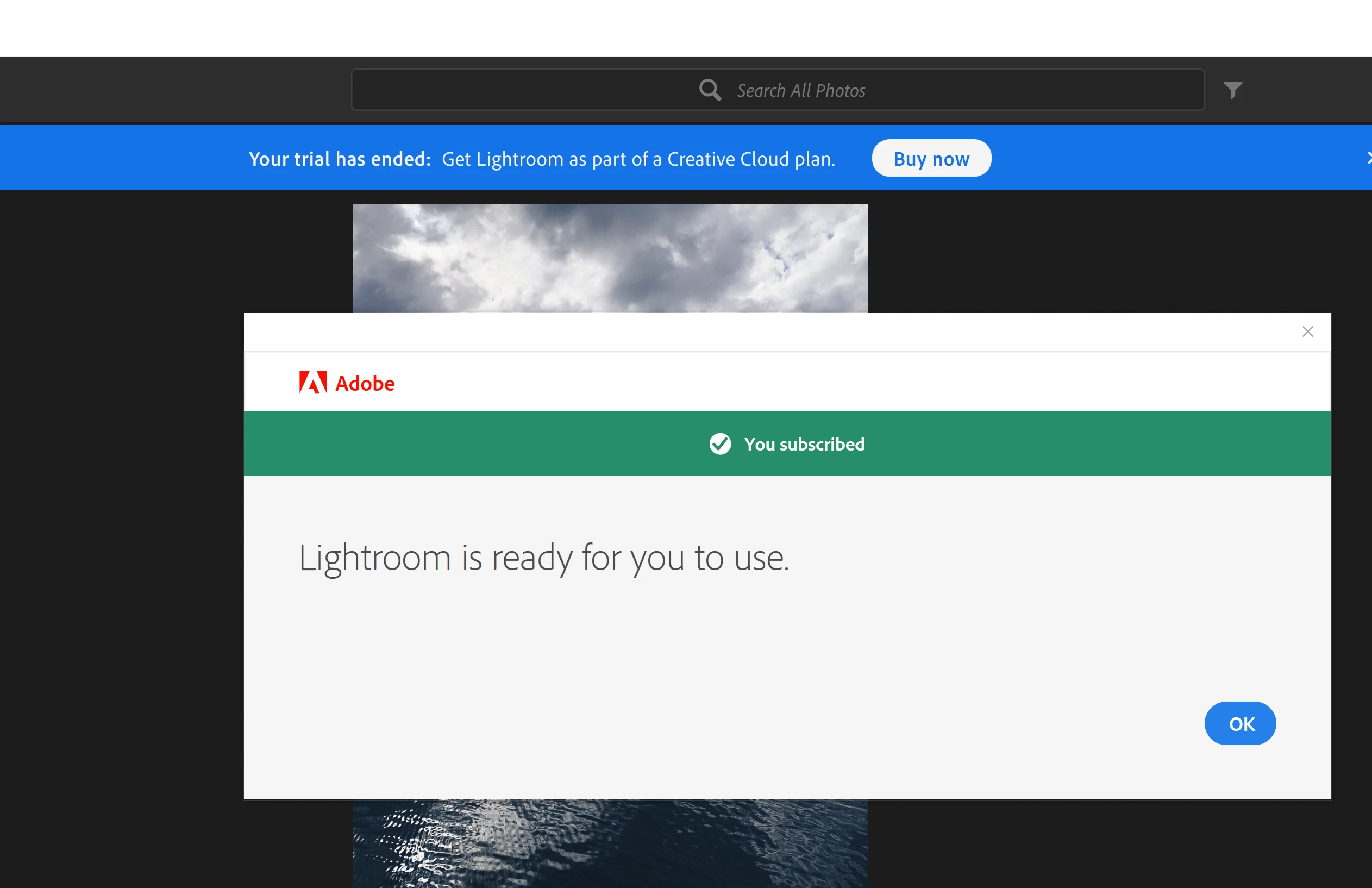Click the red Adobe logo mark
The height and width of the screenshot is (888, 1372).
(312, 382)
